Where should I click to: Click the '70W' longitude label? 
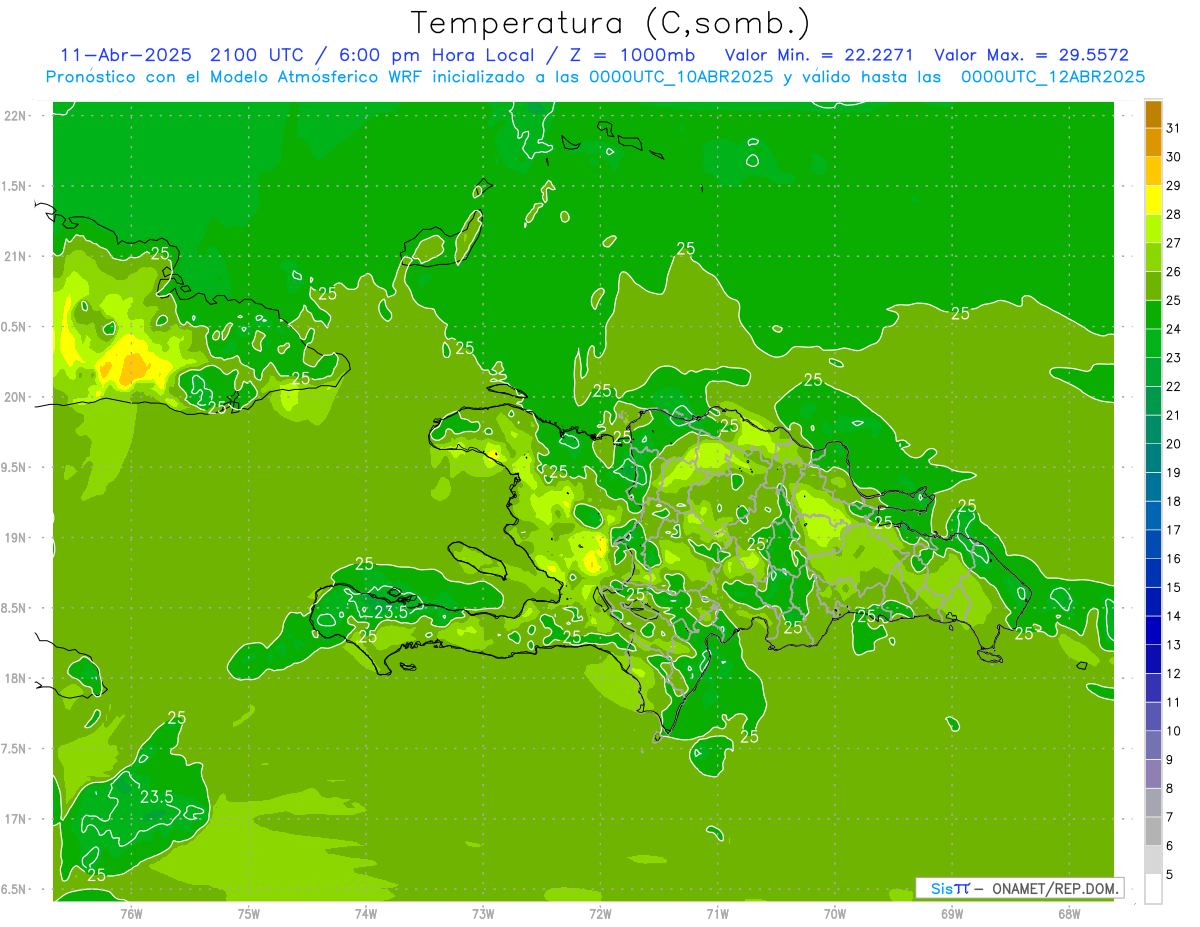click(x=835, y=913)
